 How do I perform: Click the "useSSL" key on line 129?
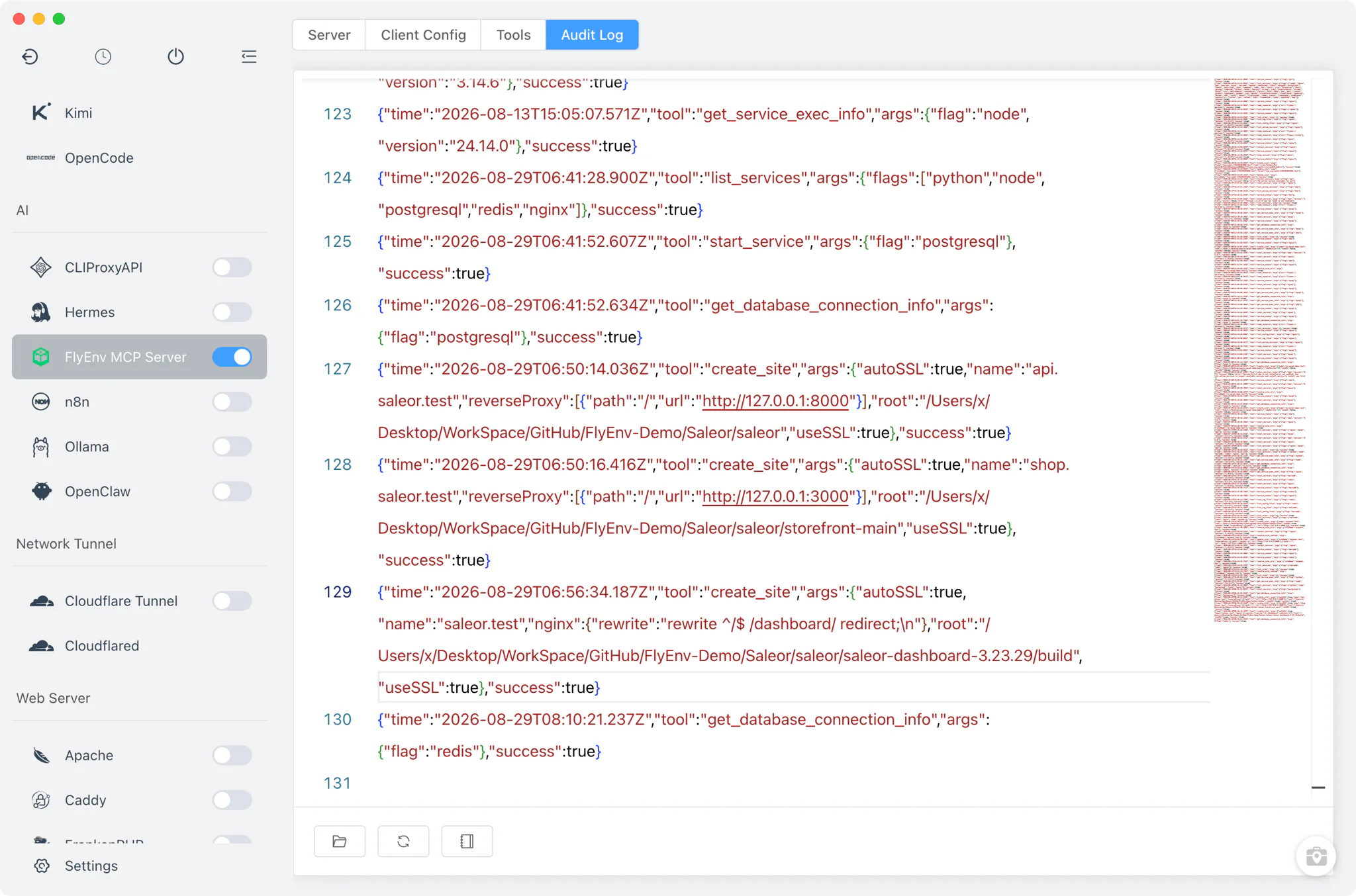[411, 688]
